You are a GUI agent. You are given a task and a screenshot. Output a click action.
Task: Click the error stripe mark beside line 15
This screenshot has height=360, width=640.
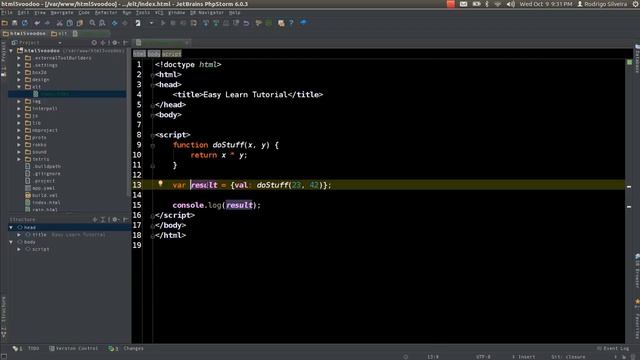pyautogui.click(x=629, y=207)
